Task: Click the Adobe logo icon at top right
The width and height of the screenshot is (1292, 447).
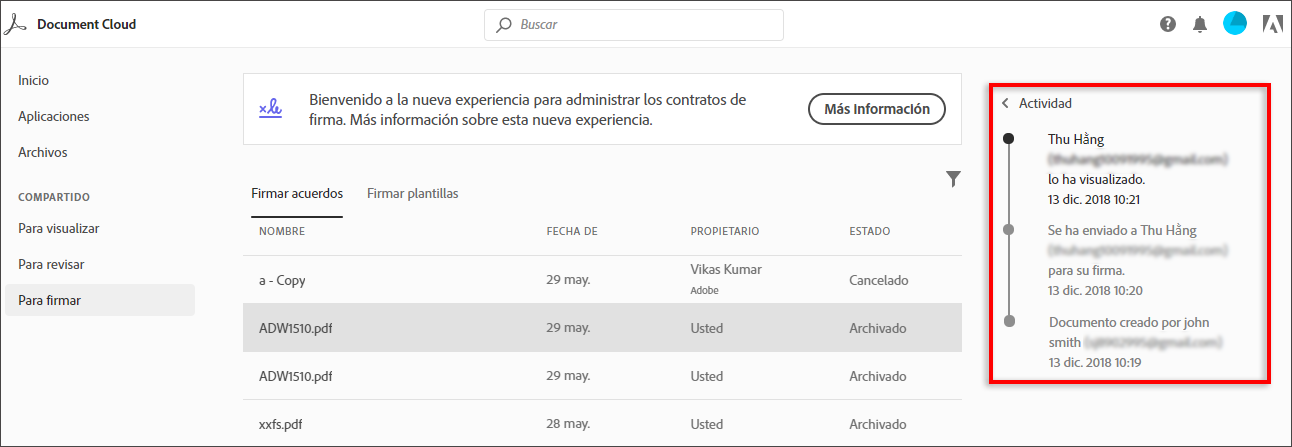Action: click(x=1272, y=25)
